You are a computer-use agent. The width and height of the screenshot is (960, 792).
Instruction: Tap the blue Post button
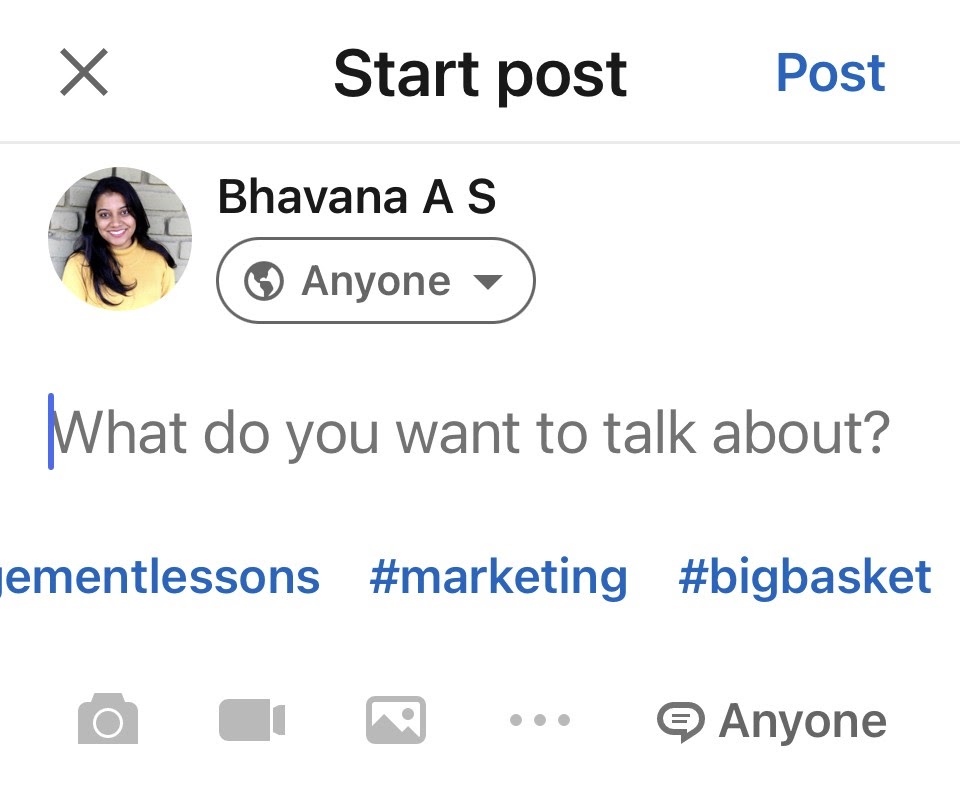[830, 73]
